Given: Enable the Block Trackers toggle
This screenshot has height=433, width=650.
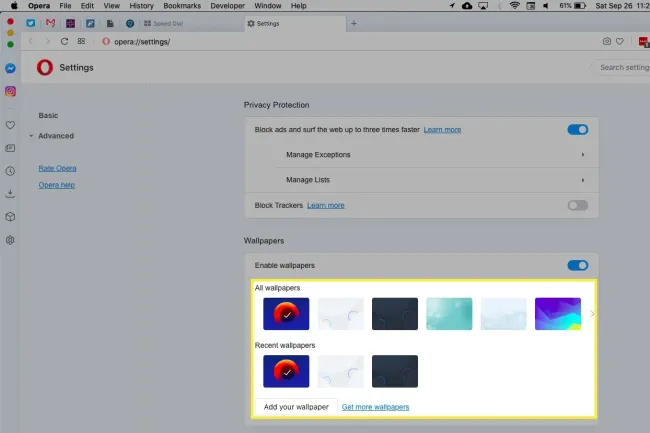Looking at the screenshot, I should pos(577,205).
